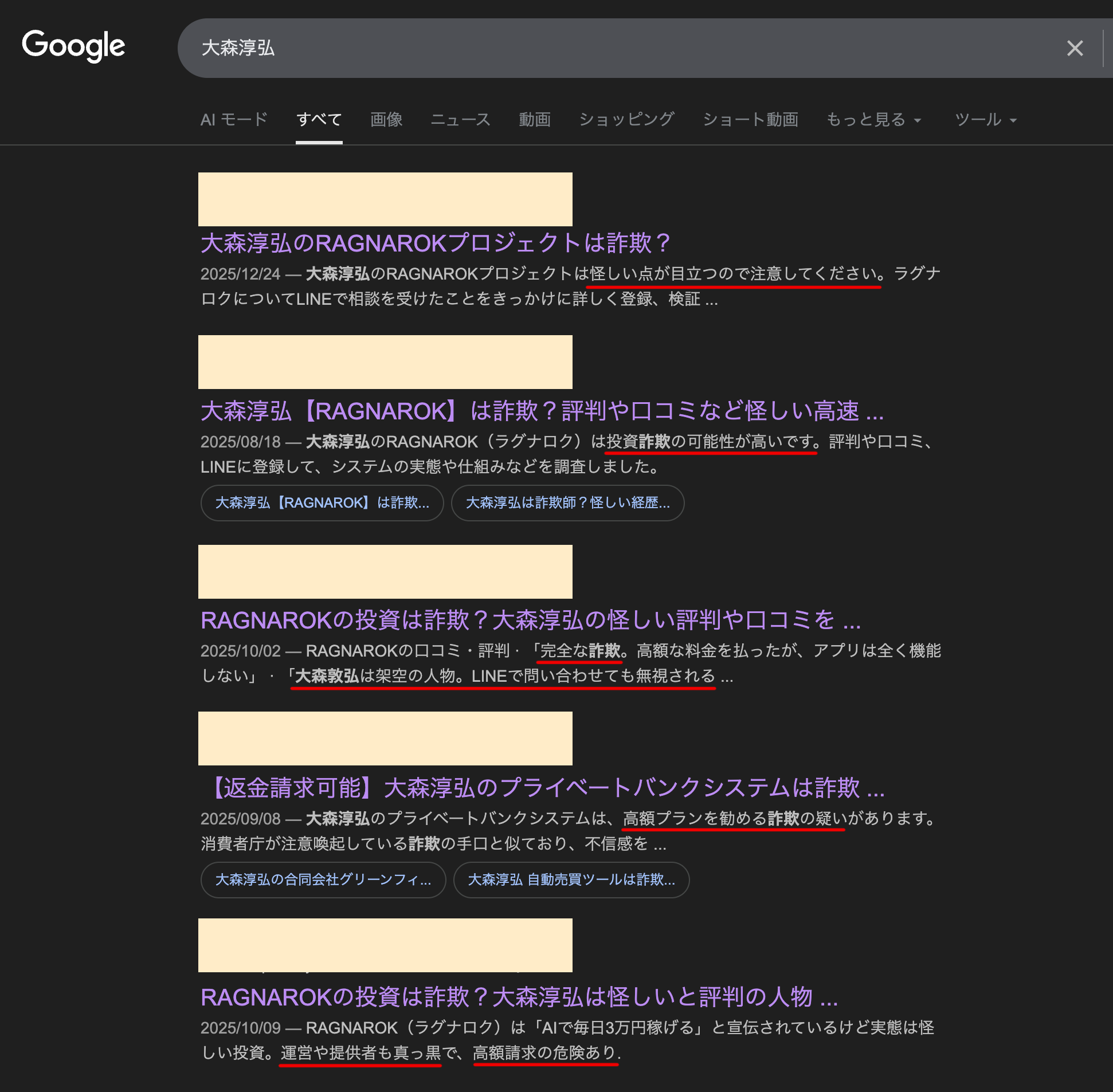Screen dimensions: 1113x1092
Task: Open the 画像 results tab
Action: point(386,119)
